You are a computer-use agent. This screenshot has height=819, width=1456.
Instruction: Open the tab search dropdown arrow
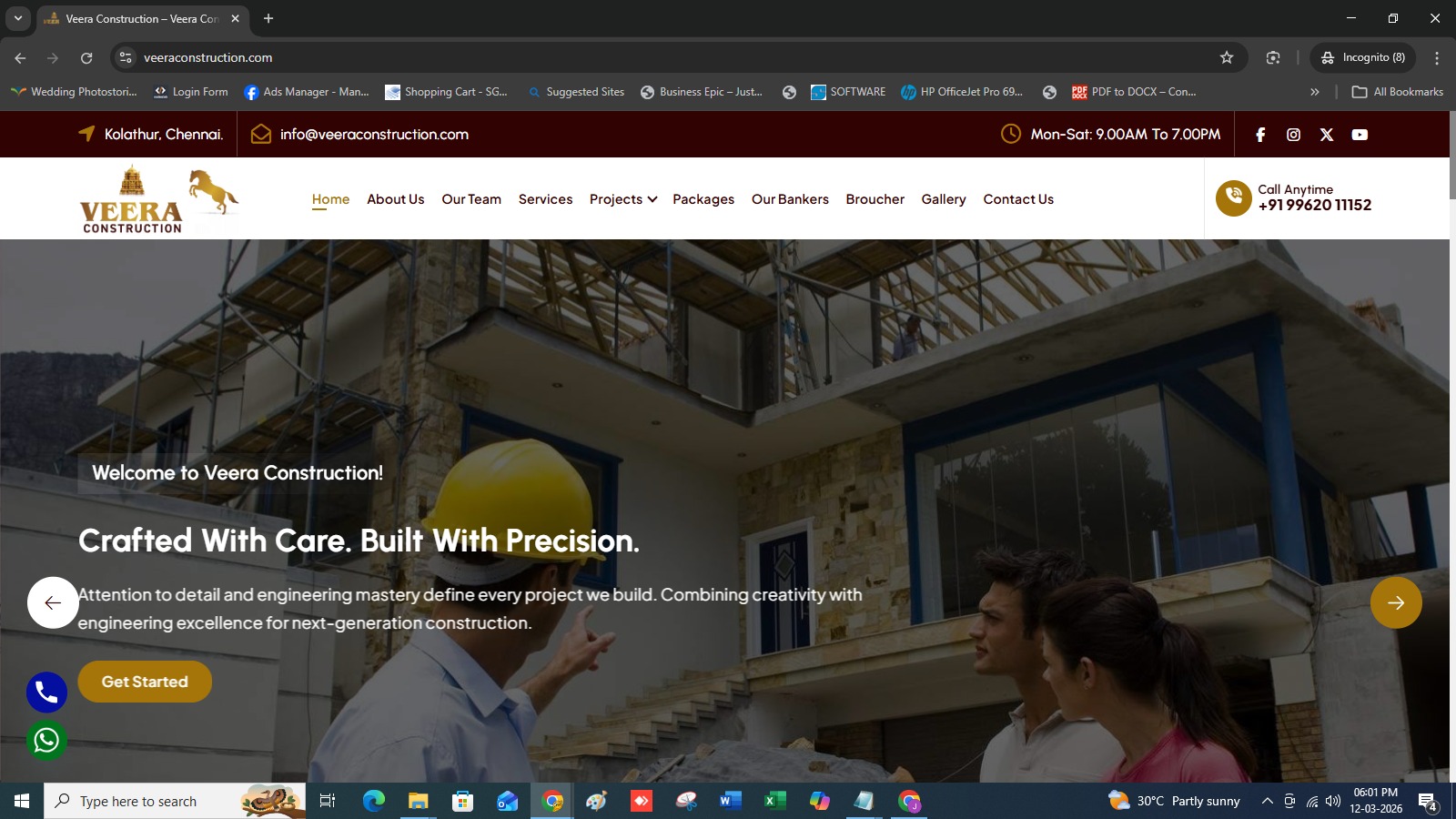click(x=17, y=18)
